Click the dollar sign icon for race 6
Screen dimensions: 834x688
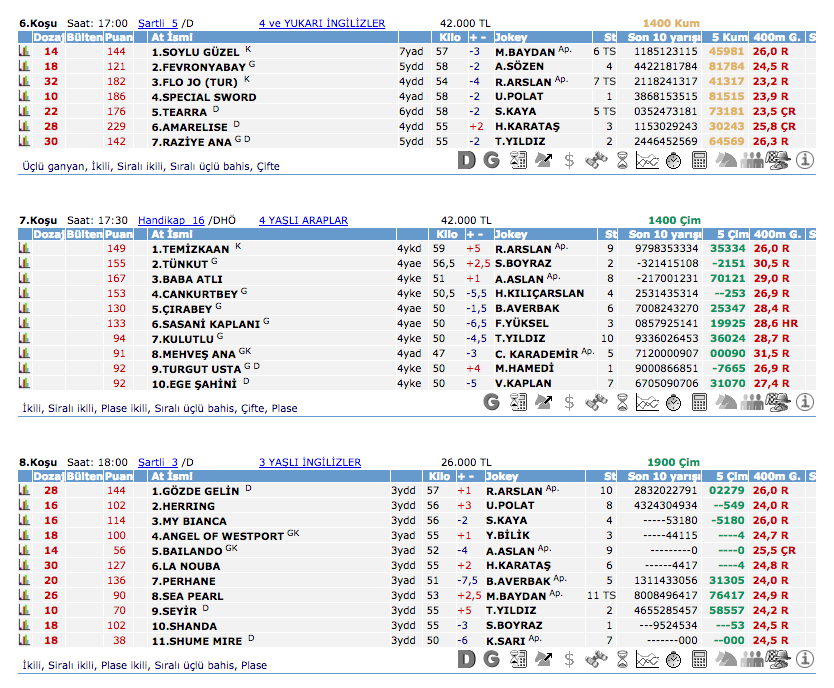569,160
